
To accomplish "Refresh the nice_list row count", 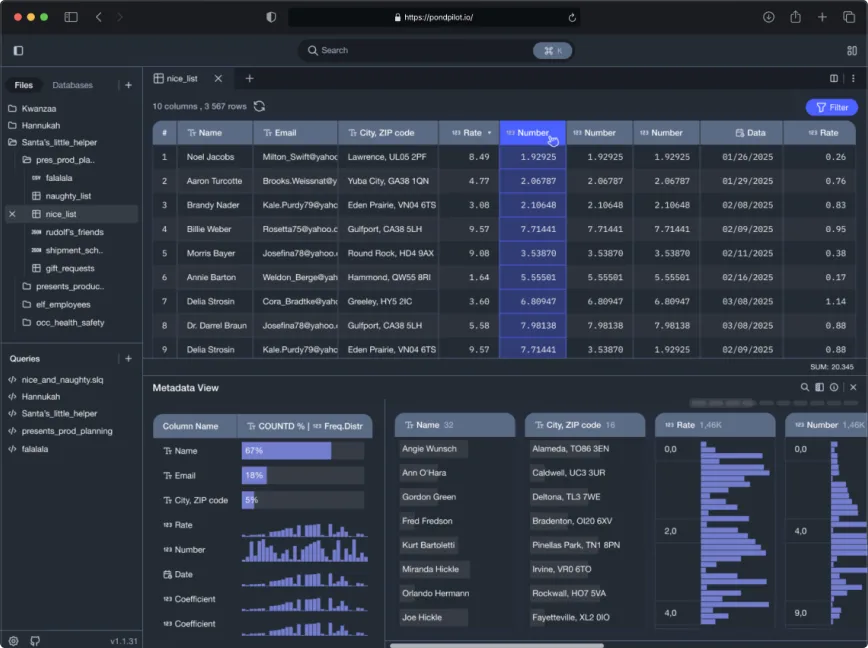I will 259,106.
